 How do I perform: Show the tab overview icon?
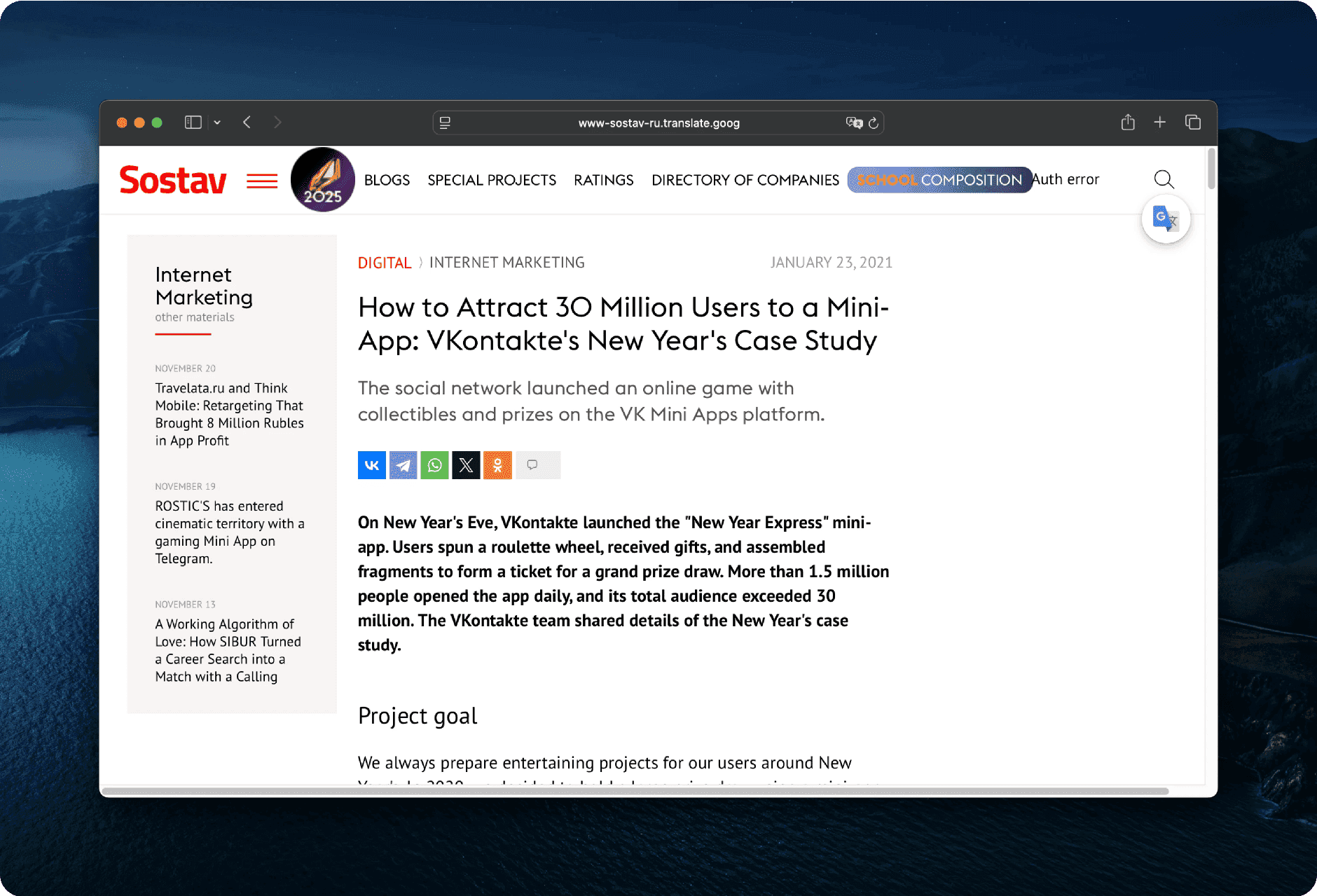1193,122
